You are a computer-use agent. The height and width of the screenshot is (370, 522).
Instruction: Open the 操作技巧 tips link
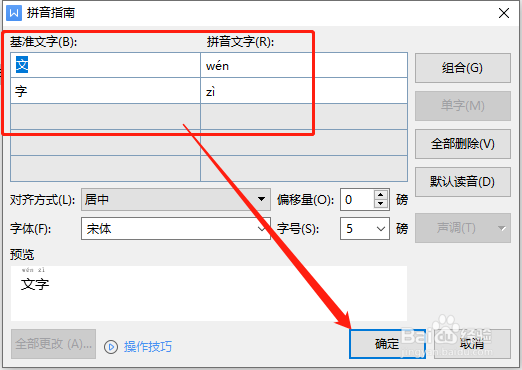(x=148, y=347)
